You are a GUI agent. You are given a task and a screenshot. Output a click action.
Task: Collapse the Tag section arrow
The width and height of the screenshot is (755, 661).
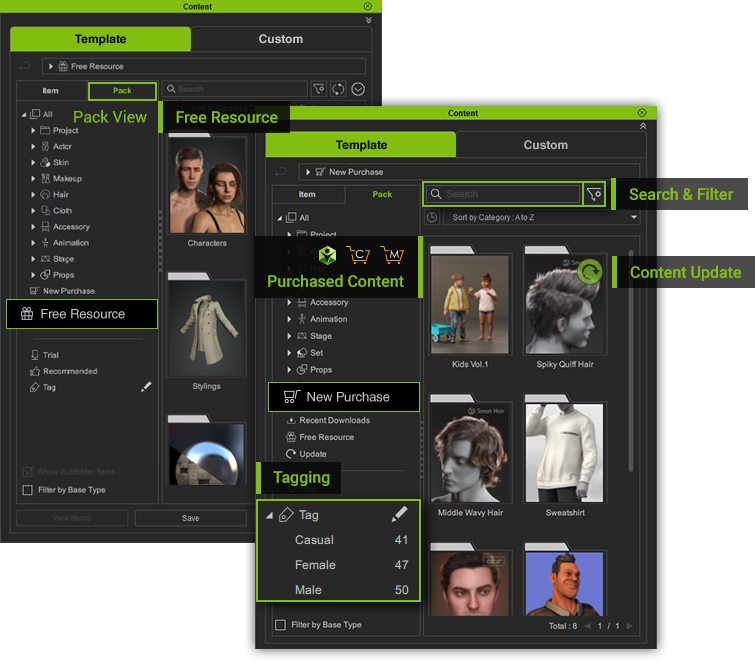coord(270,515)
